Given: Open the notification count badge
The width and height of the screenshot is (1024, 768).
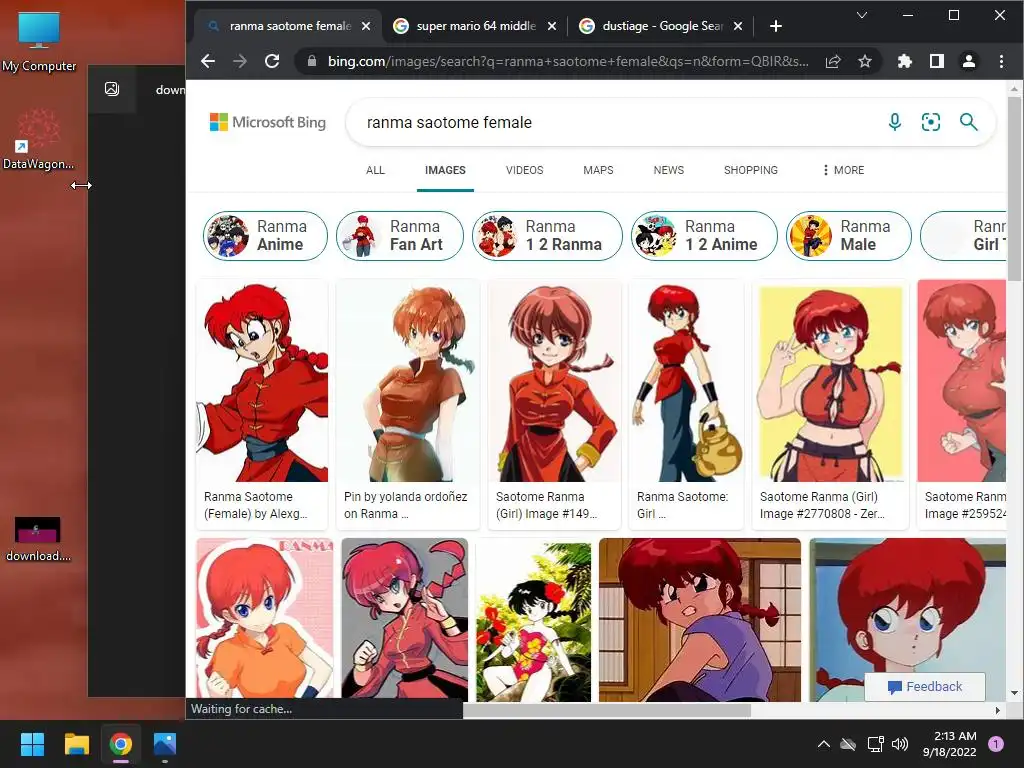Looking at the screenshot, I should [x=995, y=744].
